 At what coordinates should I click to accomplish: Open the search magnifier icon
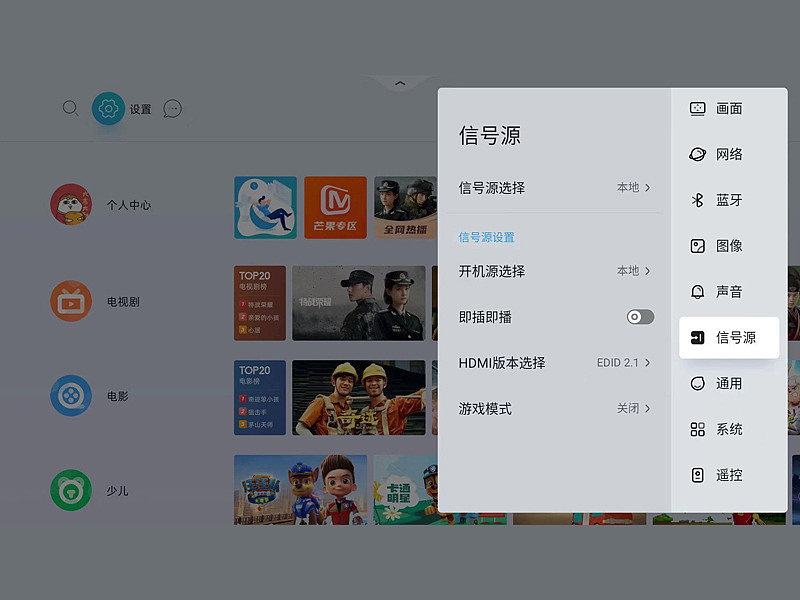(x=70, y=108)
